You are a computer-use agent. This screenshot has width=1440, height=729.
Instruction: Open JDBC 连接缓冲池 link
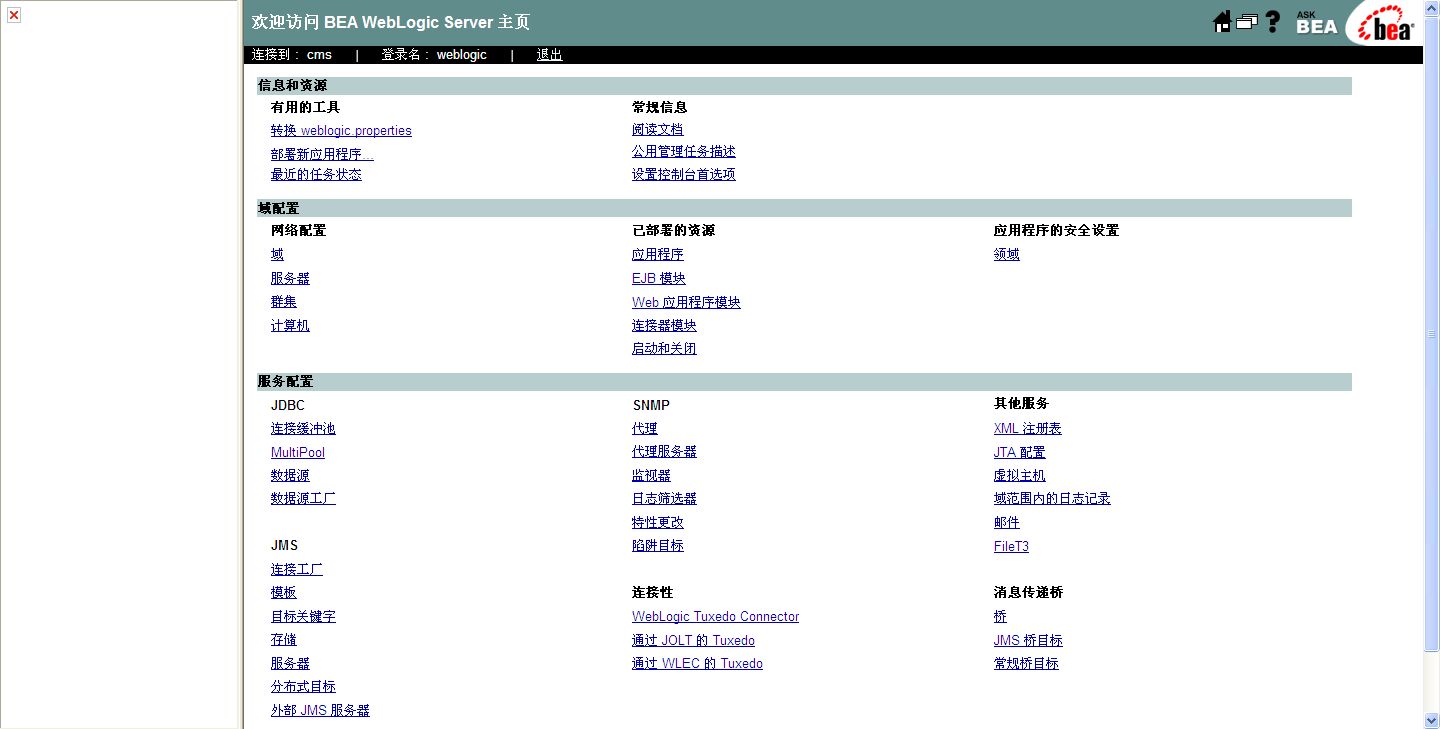[303, 429]
